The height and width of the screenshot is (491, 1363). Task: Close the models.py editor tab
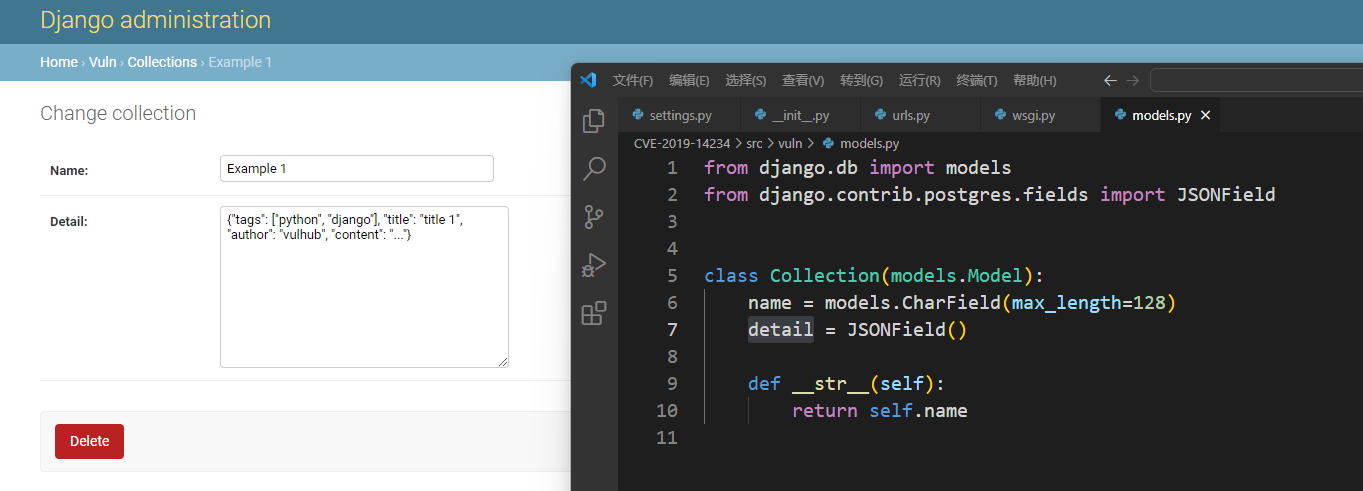[x=1205, y=116]
